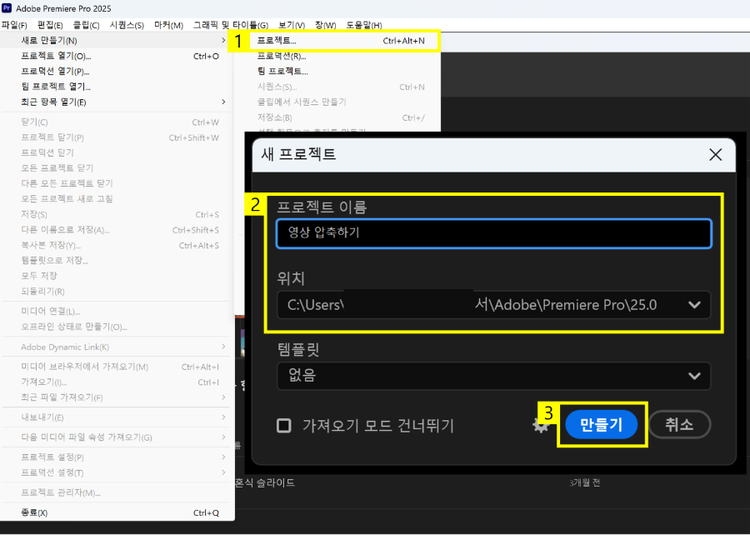Select 팀 프로젝트 열기... menu item
The image size is (750, 535).
(117, 87)
